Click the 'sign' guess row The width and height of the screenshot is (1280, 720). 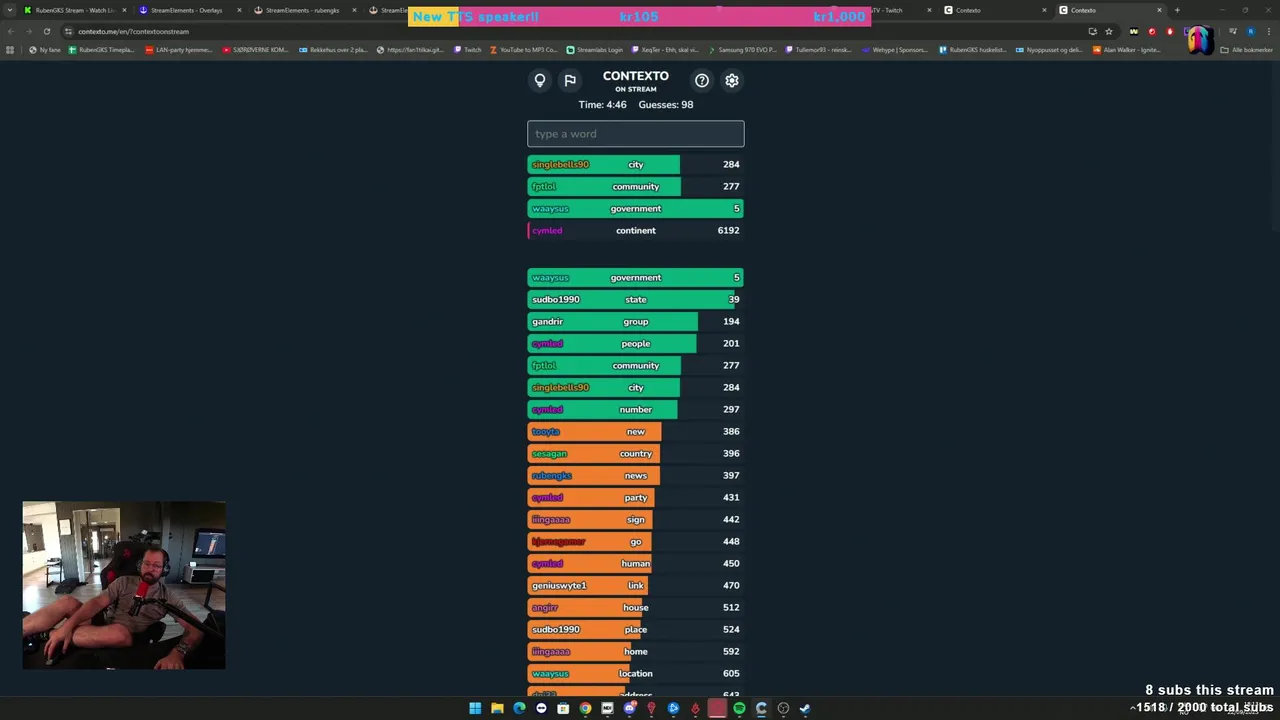[x=636, y=519]
